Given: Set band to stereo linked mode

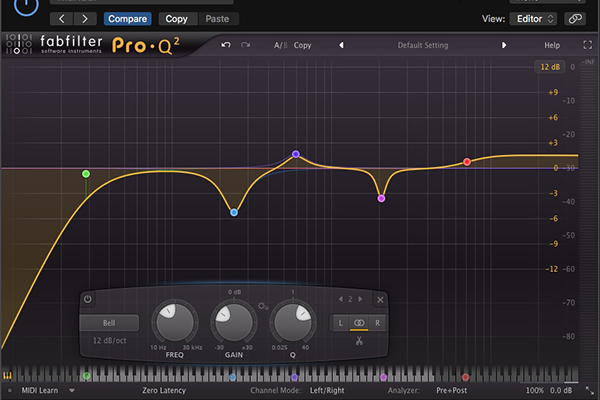Looking at the screenshot, I should tap(359, 323).
